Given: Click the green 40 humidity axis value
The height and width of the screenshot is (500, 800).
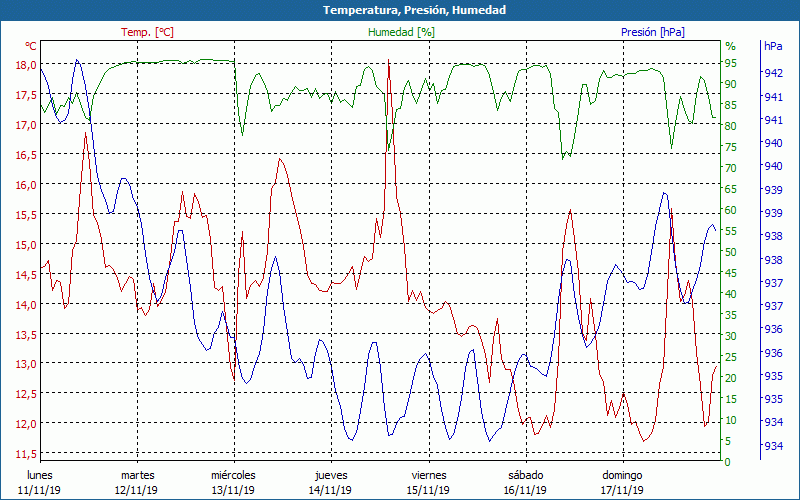Looking at the screenshot, I should [731, 294].
